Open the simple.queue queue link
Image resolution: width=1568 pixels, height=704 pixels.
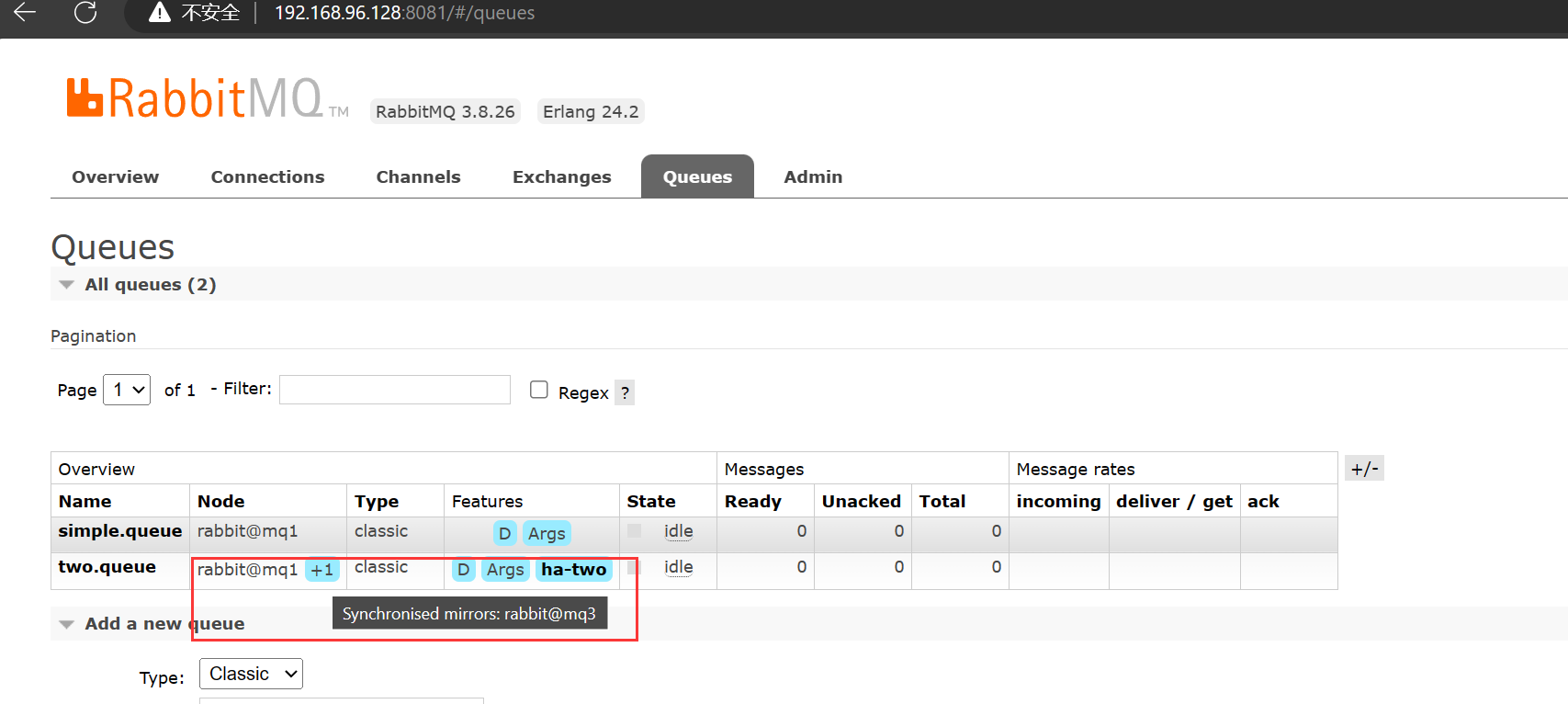pos(119,531)
